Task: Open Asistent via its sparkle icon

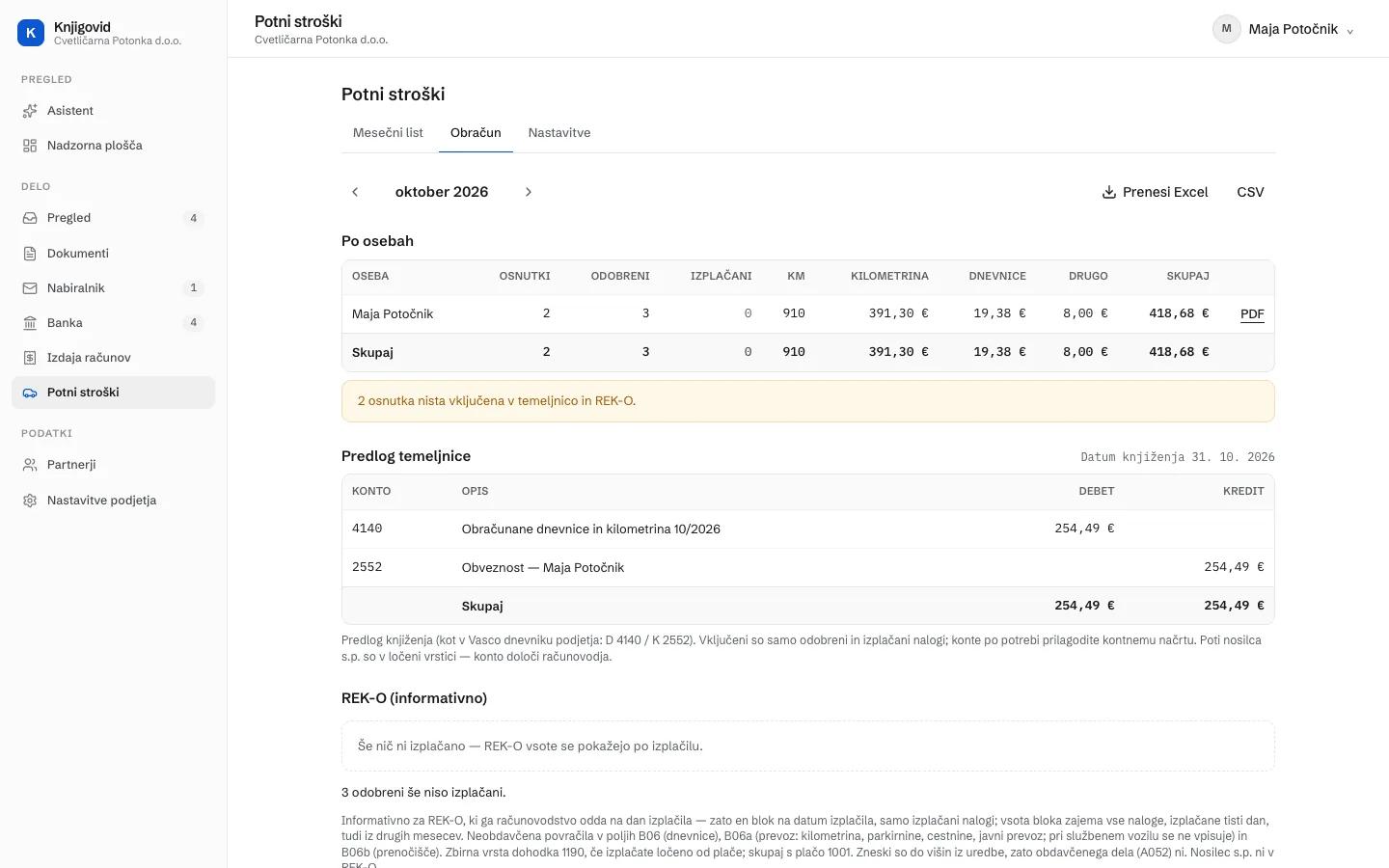Action: 30,111
